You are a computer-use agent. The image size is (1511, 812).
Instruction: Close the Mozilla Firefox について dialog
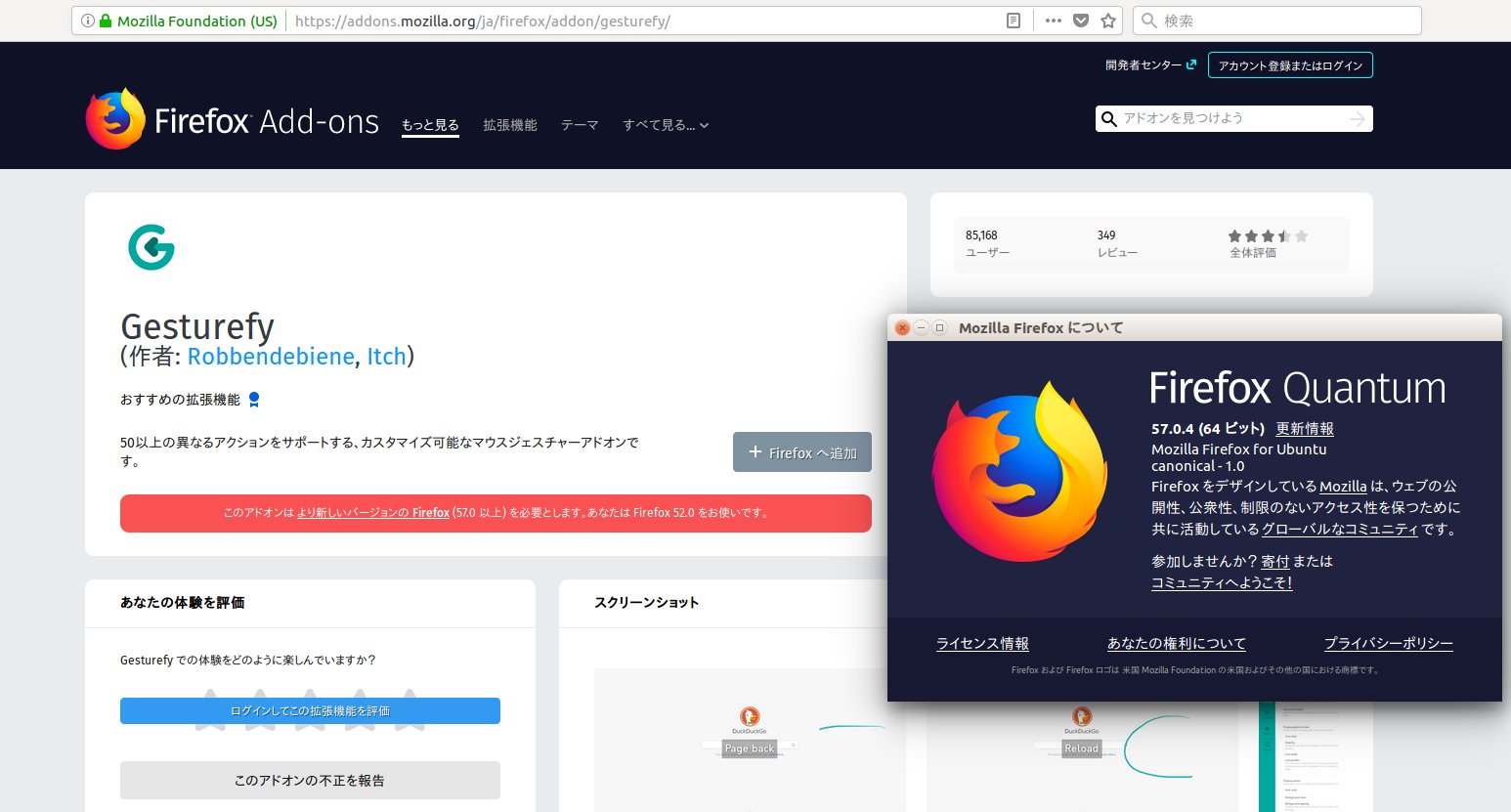click(x=903, y=328)
